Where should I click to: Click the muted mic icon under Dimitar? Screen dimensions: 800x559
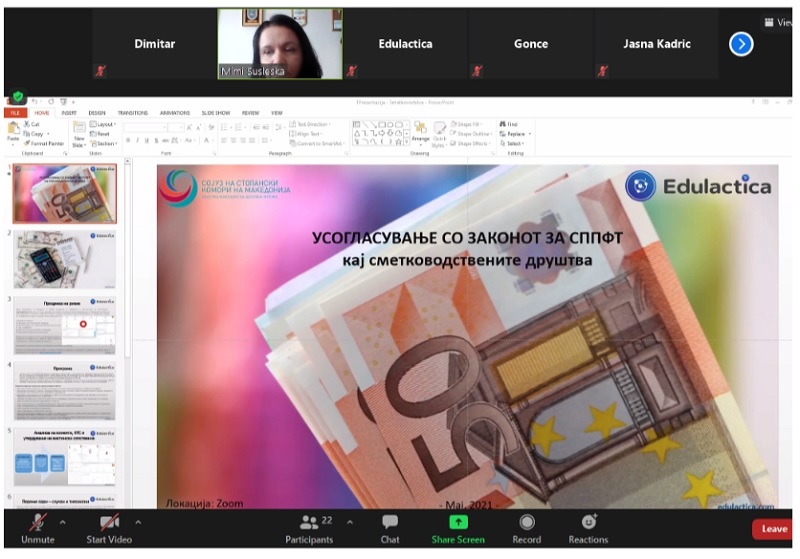point(101,71)
